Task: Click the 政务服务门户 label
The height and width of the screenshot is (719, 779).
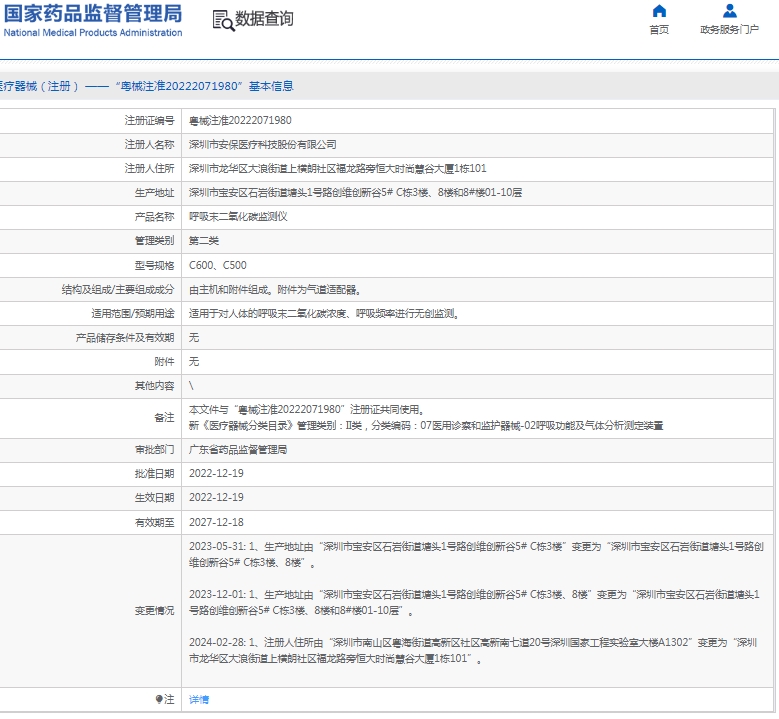Action: pos(729,30)
